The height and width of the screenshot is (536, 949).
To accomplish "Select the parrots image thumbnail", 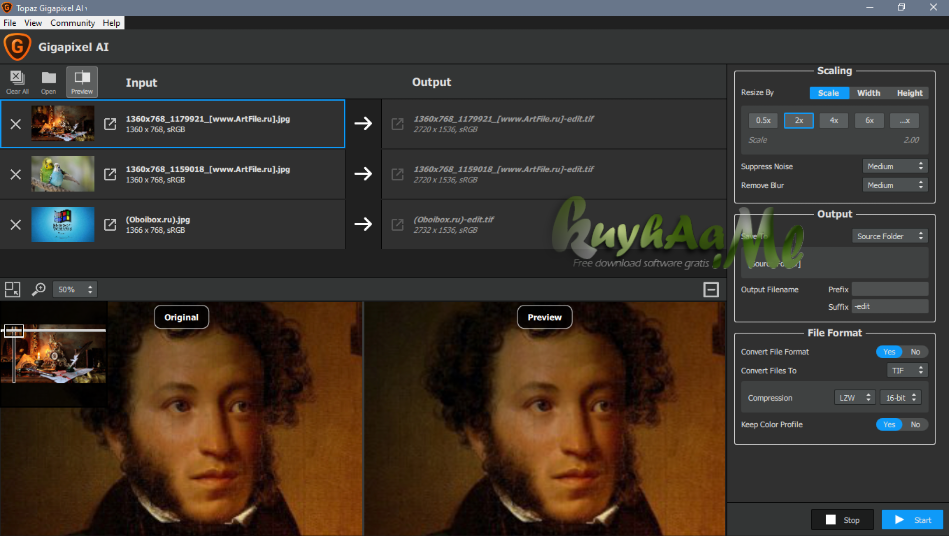I will click(63, 174).
